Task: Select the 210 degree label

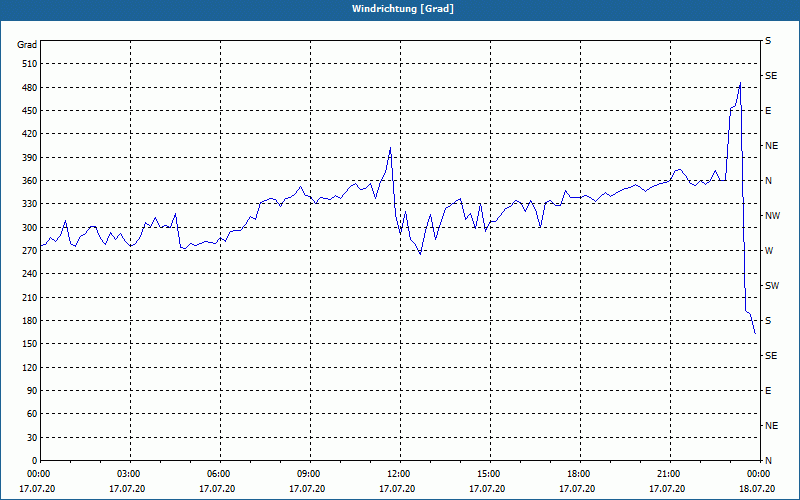Action: pos(30,297)
